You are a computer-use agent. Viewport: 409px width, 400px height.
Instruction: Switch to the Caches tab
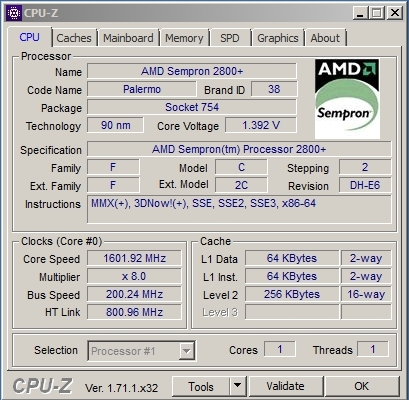point(74,38)
